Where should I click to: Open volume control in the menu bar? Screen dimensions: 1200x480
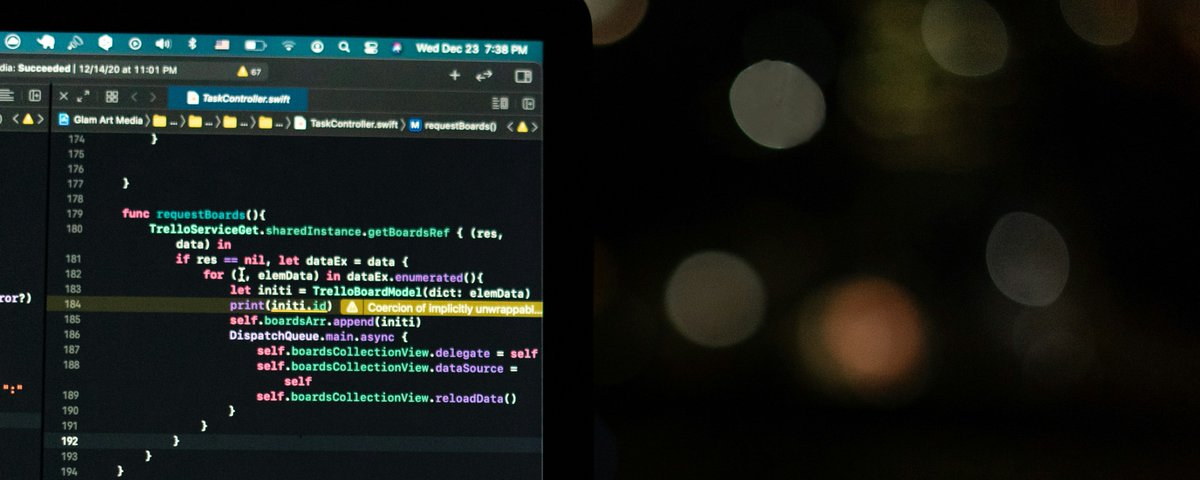(164, 44)
